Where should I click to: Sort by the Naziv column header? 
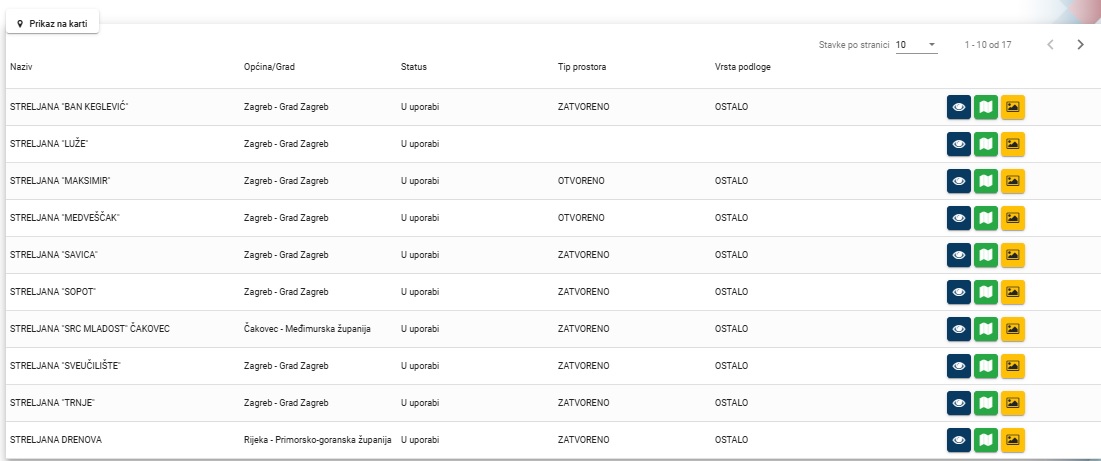click(x=21, y=67)
